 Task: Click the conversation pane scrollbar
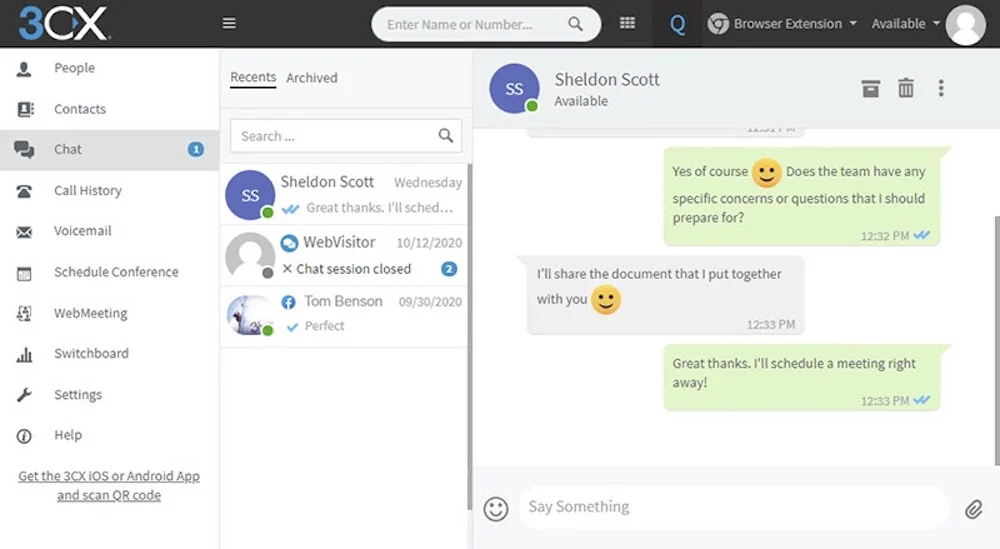pyautogui.click(x=996, y=341)
